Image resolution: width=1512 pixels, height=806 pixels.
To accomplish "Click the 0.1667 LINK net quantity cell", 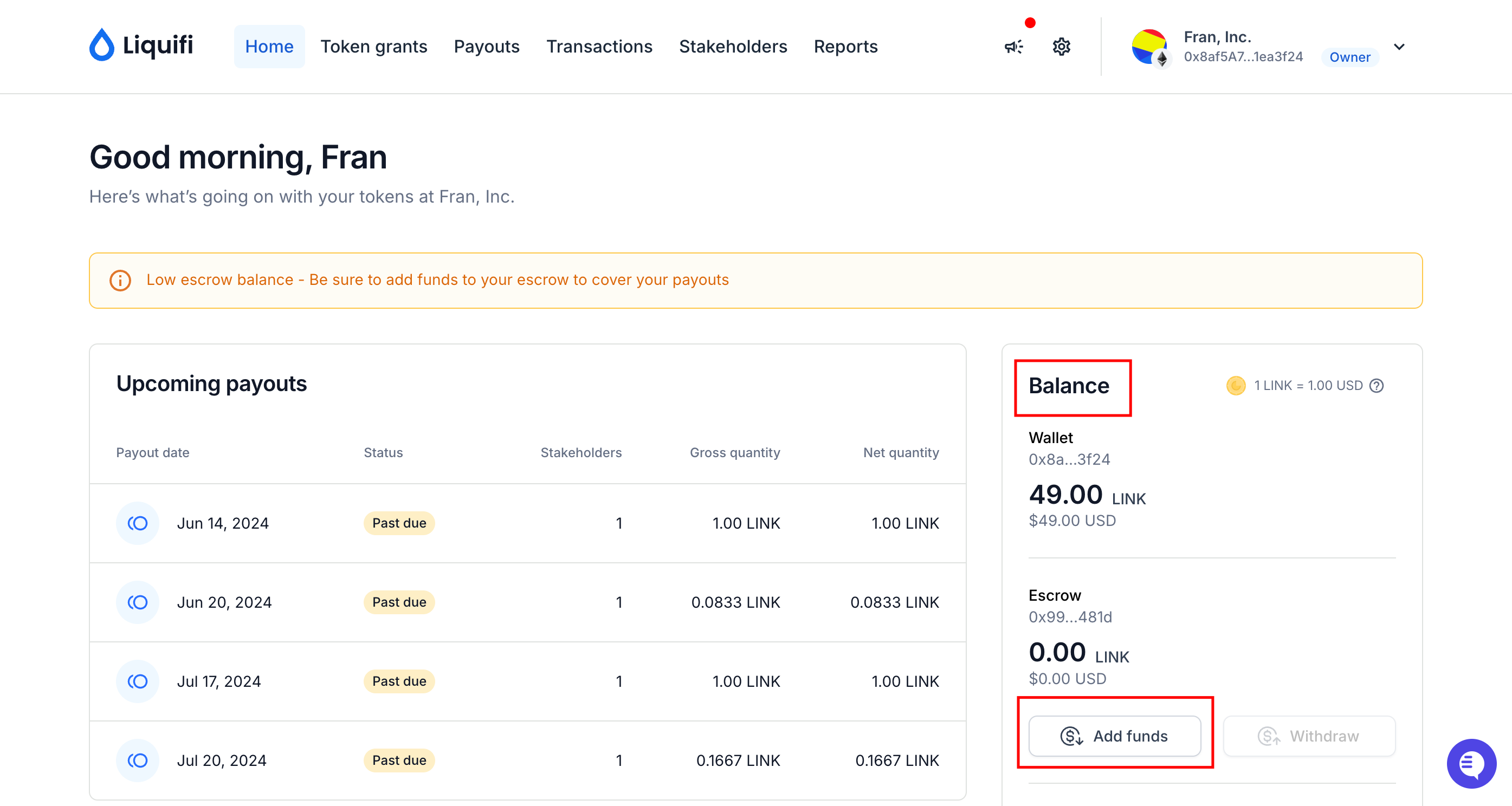I will pos(897,760).
